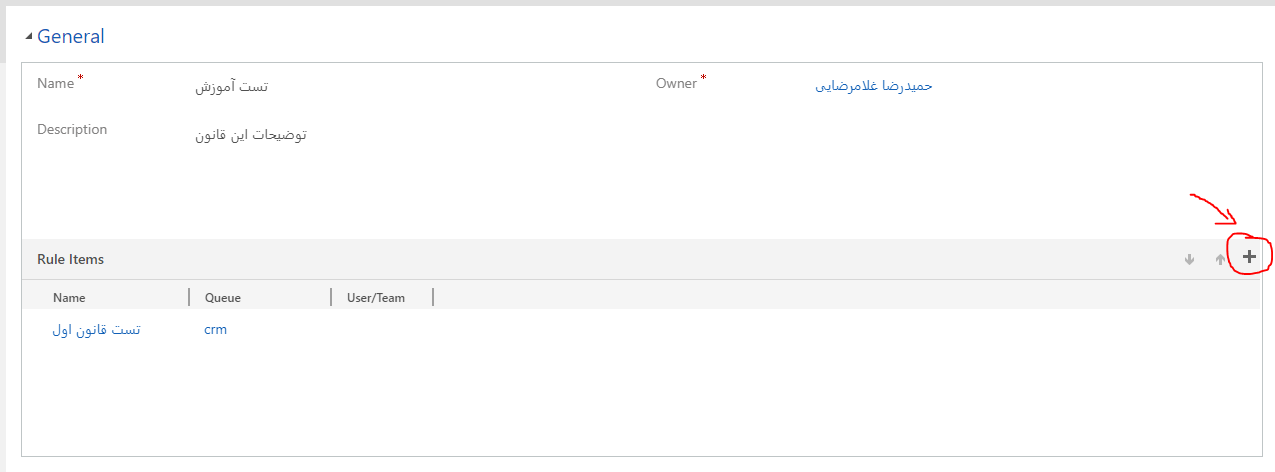Select the Description field label
1275x472 pixels.
click(x=72, y=129)
